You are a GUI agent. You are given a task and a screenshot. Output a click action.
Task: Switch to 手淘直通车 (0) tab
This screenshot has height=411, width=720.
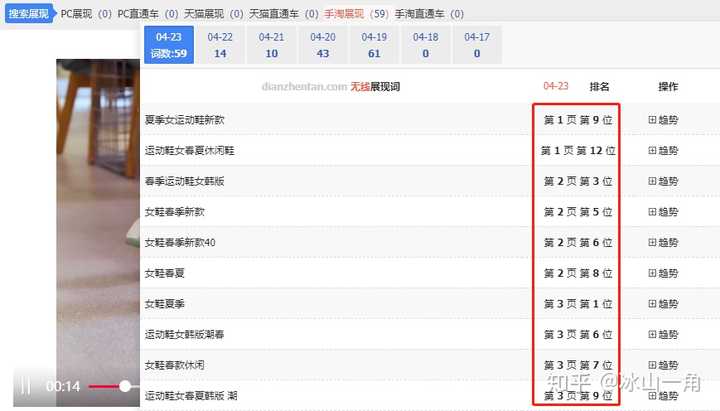click(429, 14)
